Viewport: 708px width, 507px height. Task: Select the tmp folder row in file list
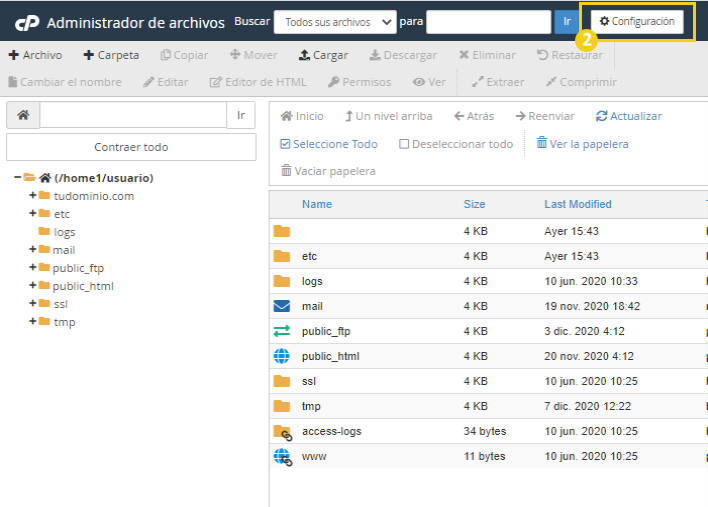489,406
